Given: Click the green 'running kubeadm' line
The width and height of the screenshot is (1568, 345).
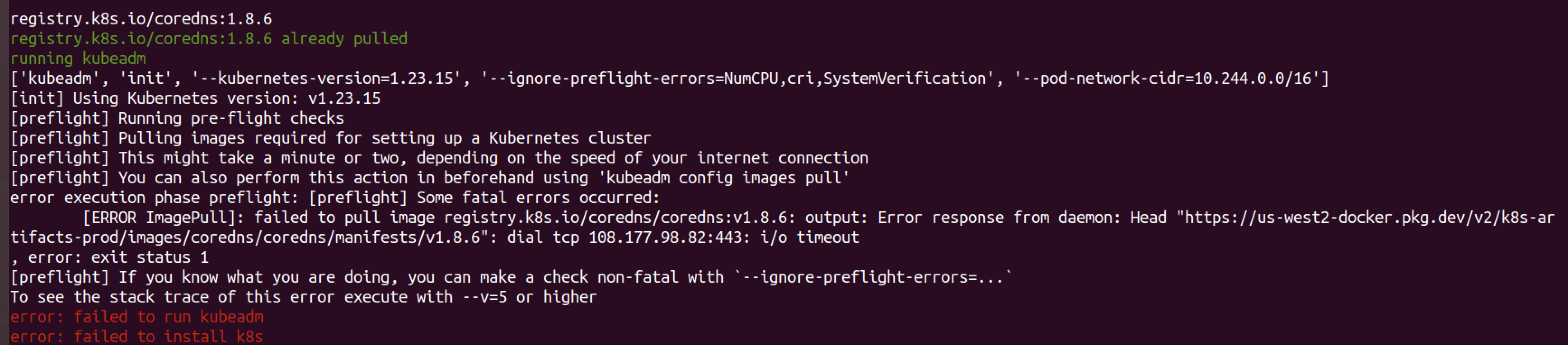Looking at the screenshot, I should coord(78,58).
